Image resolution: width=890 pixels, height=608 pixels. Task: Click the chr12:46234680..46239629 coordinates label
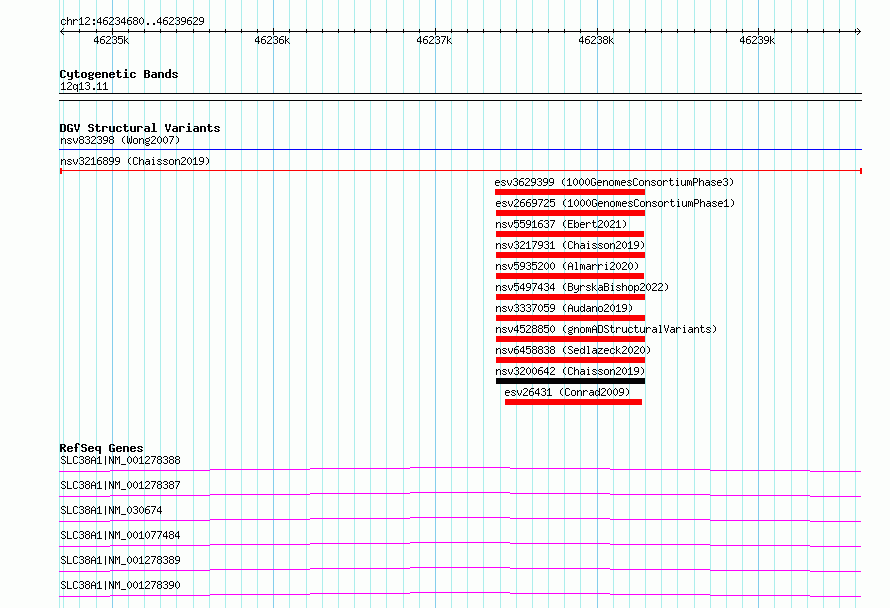[132, 21]
